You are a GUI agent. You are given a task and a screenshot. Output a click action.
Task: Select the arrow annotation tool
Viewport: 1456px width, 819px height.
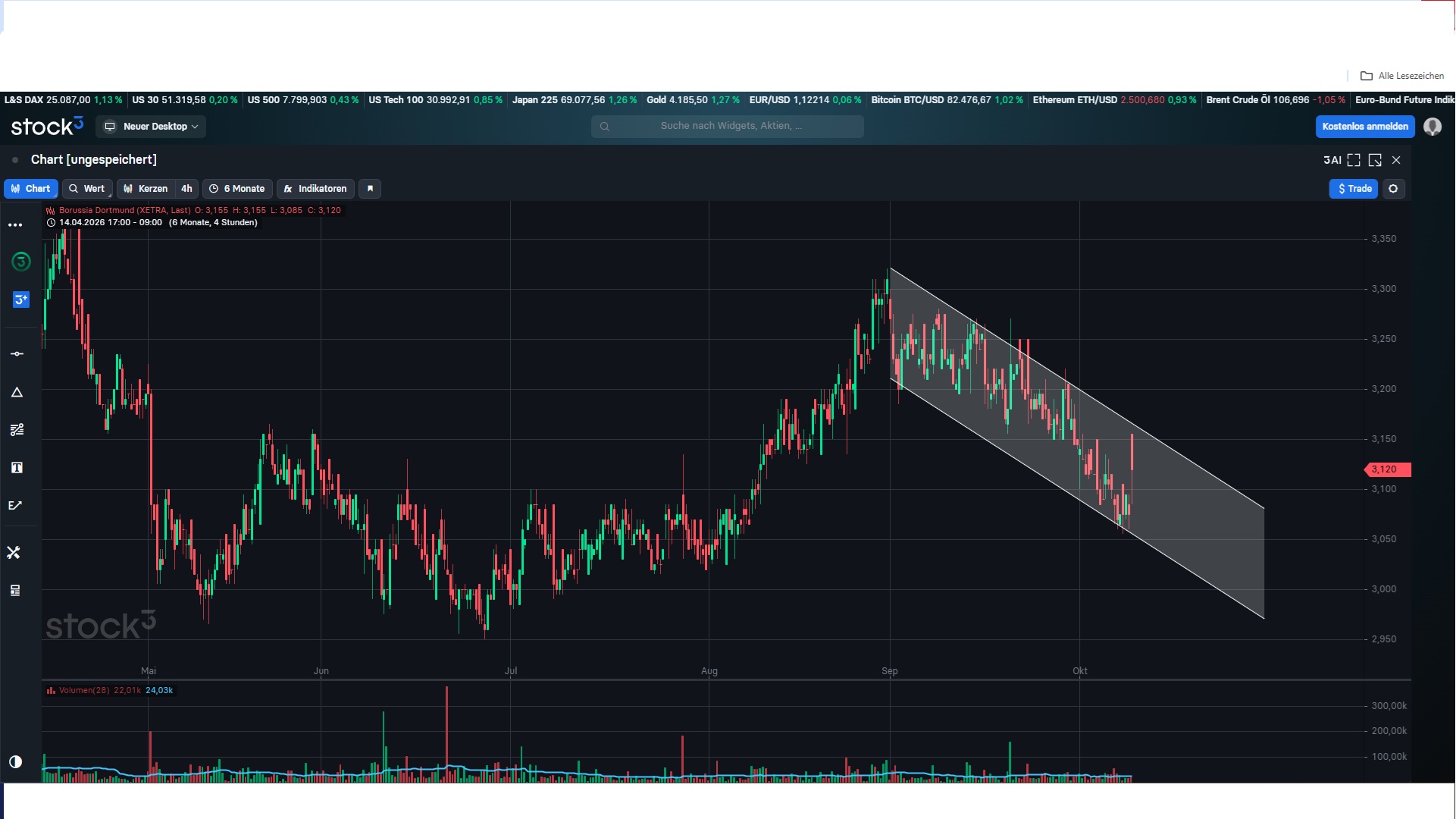[x=15, y=505]
